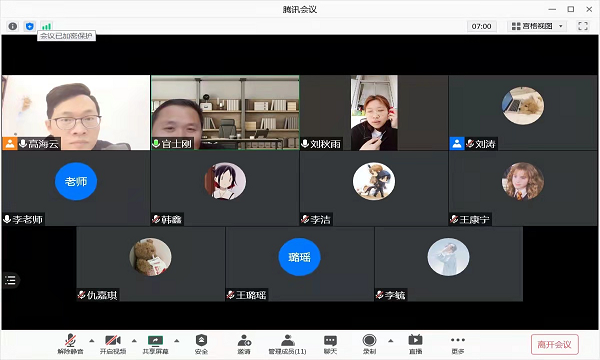This screenshot has height=360, width=600.
Task: Click the blue encryption shield icon
Action: click(x=29, y=26)
